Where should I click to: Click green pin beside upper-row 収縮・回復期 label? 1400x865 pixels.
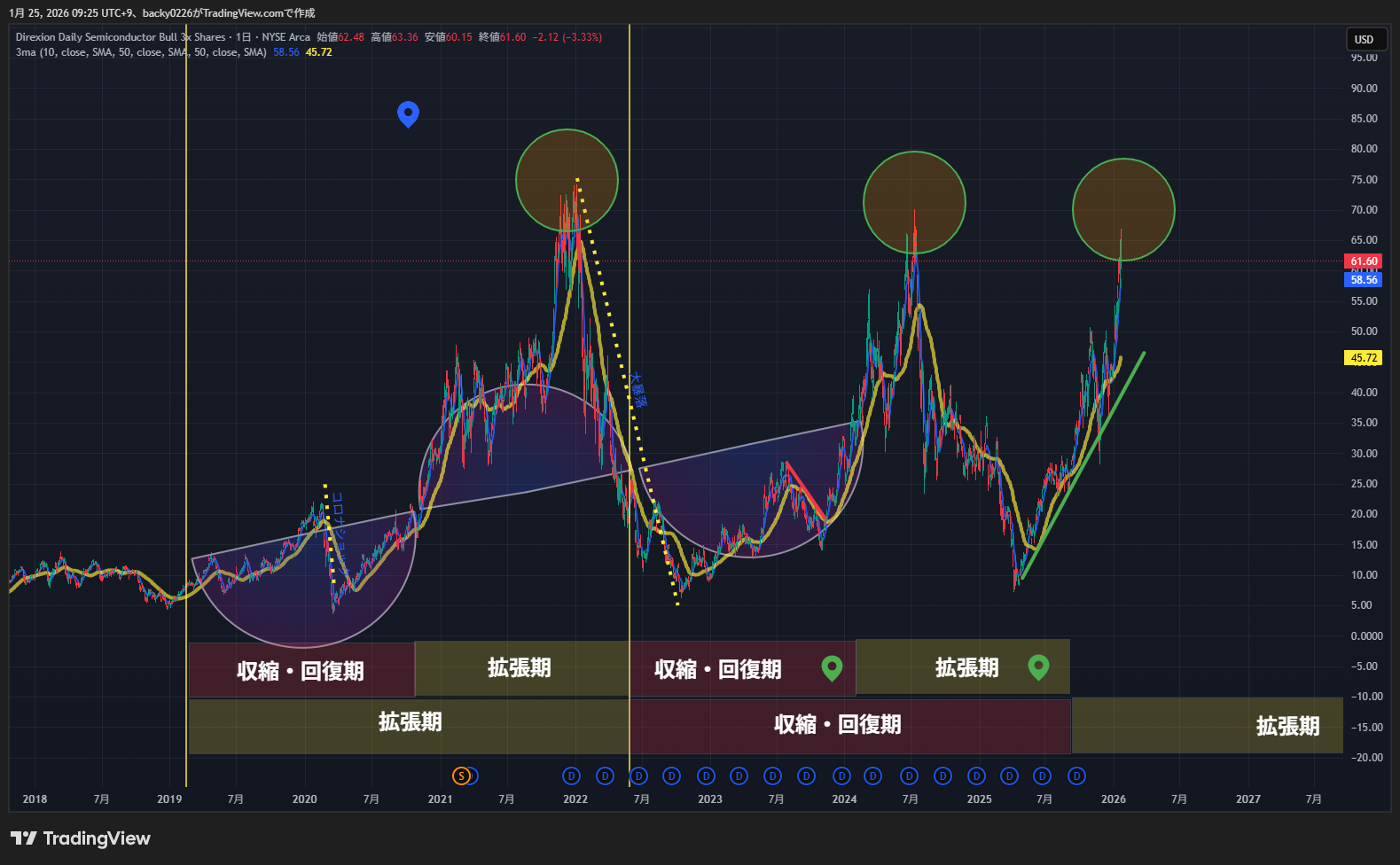pyautogui.click(x=832, y=667)
